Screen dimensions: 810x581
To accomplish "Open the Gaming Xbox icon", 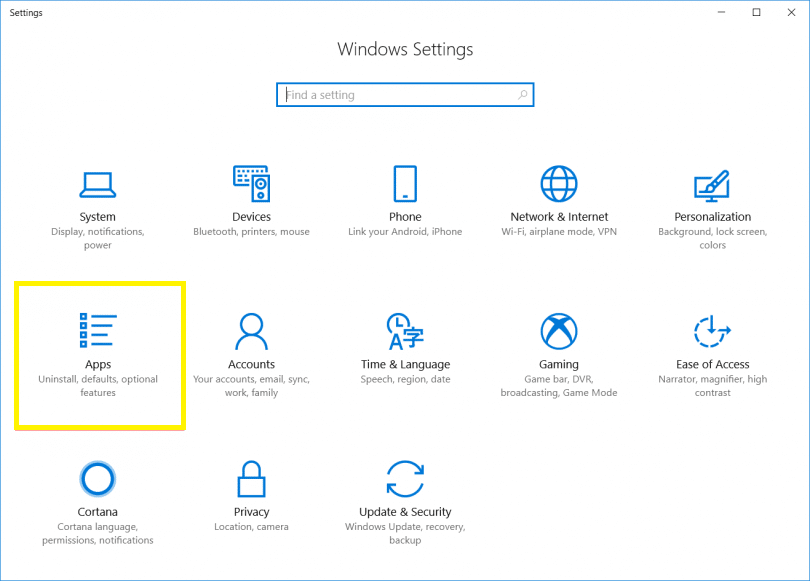I will (559, 331).
